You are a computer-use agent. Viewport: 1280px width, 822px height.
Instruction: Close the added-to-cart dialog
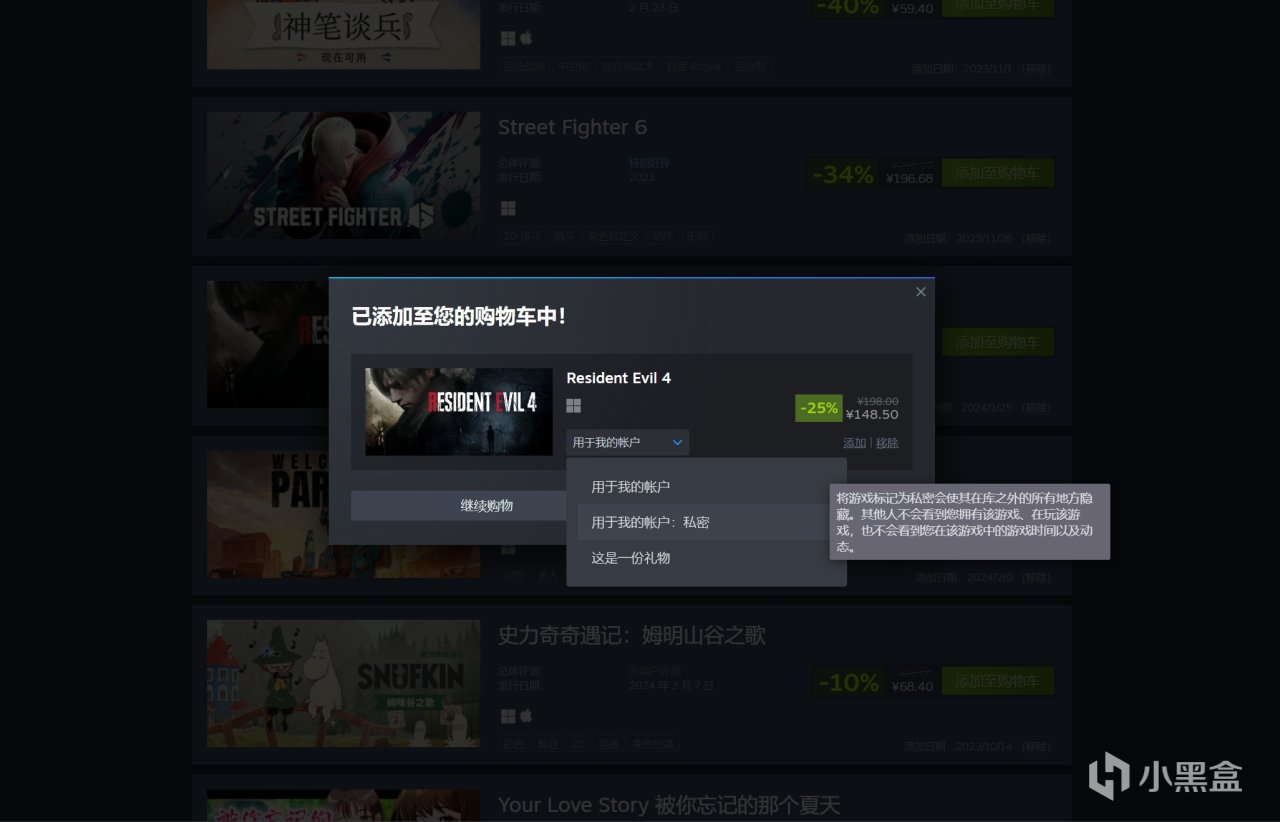point(921,292)
